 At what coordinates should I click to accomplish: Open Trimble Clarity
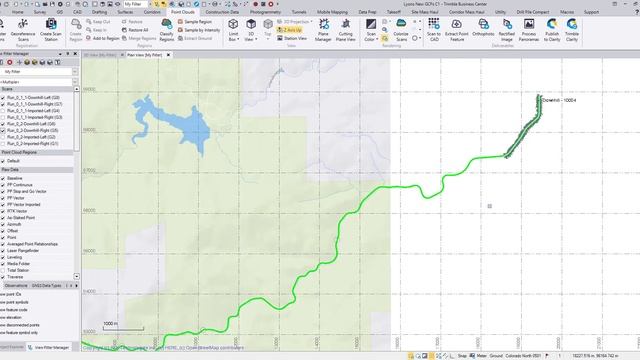point(572,30)
